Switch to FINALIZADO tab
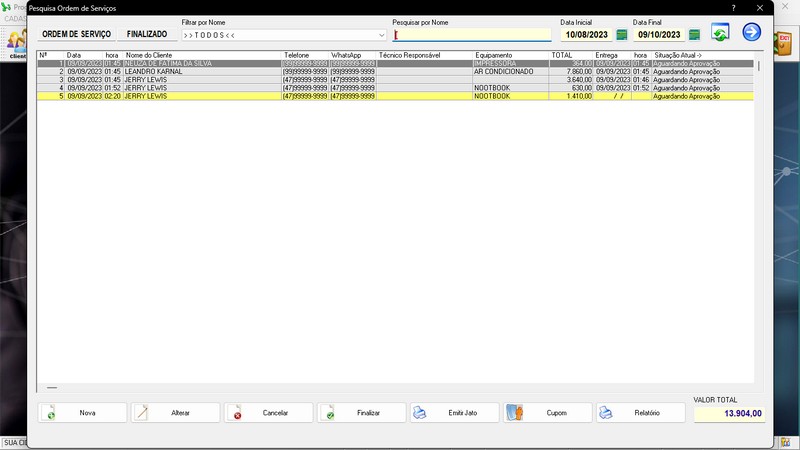800x450 pixels. pyautogui.click(x=147, y=34)
